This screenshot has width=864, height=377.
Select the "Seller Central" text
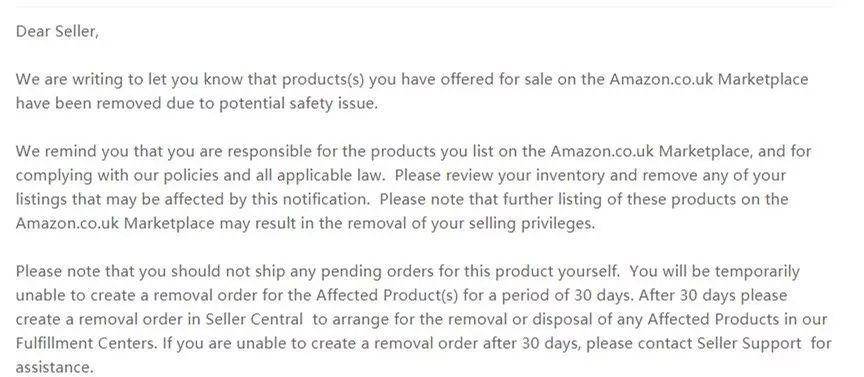click(x=253, y=319)
